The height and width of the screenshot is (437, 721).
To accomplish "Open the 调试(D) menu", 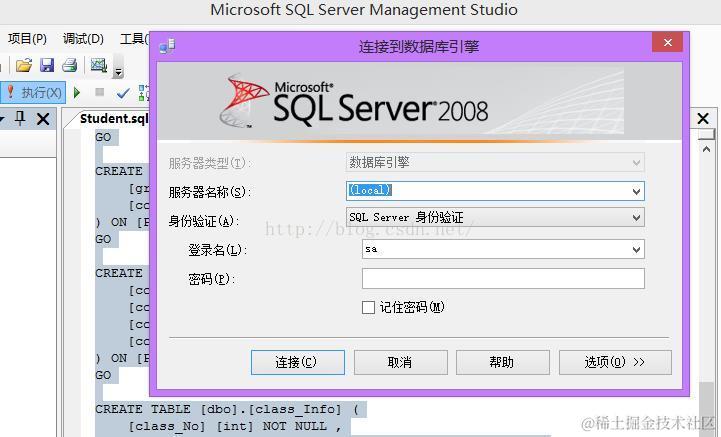I will click(83, 39).
